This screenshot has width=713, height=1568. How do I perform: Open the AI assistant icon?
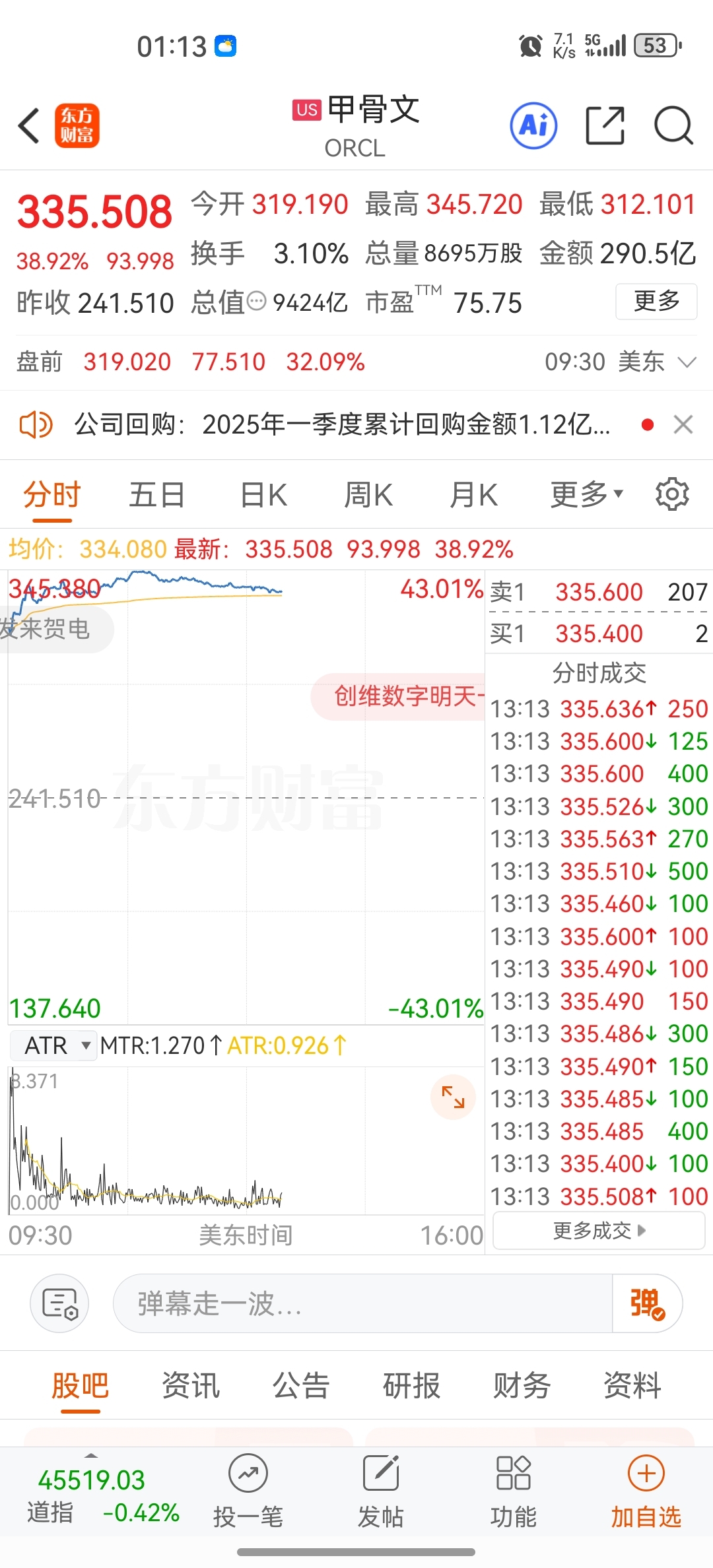[x=533, y=125]
